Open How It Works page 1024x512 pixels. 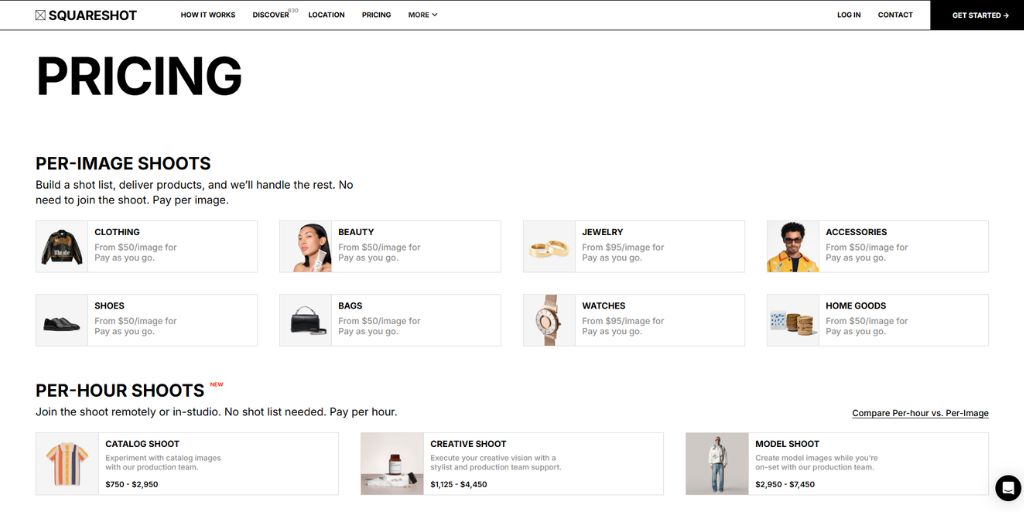pos(208,15)
